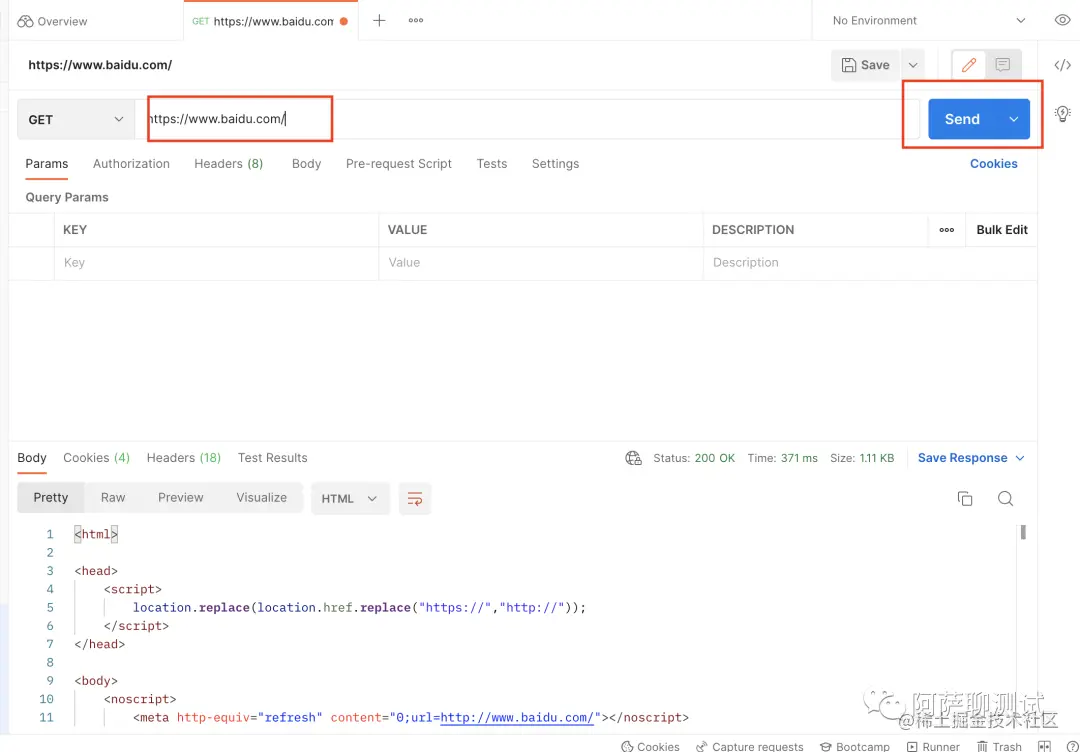The height and width of the screenshot is (752, 1080).
Task: Click the network globe icon near Status
Action: click(x=633, y=459)
